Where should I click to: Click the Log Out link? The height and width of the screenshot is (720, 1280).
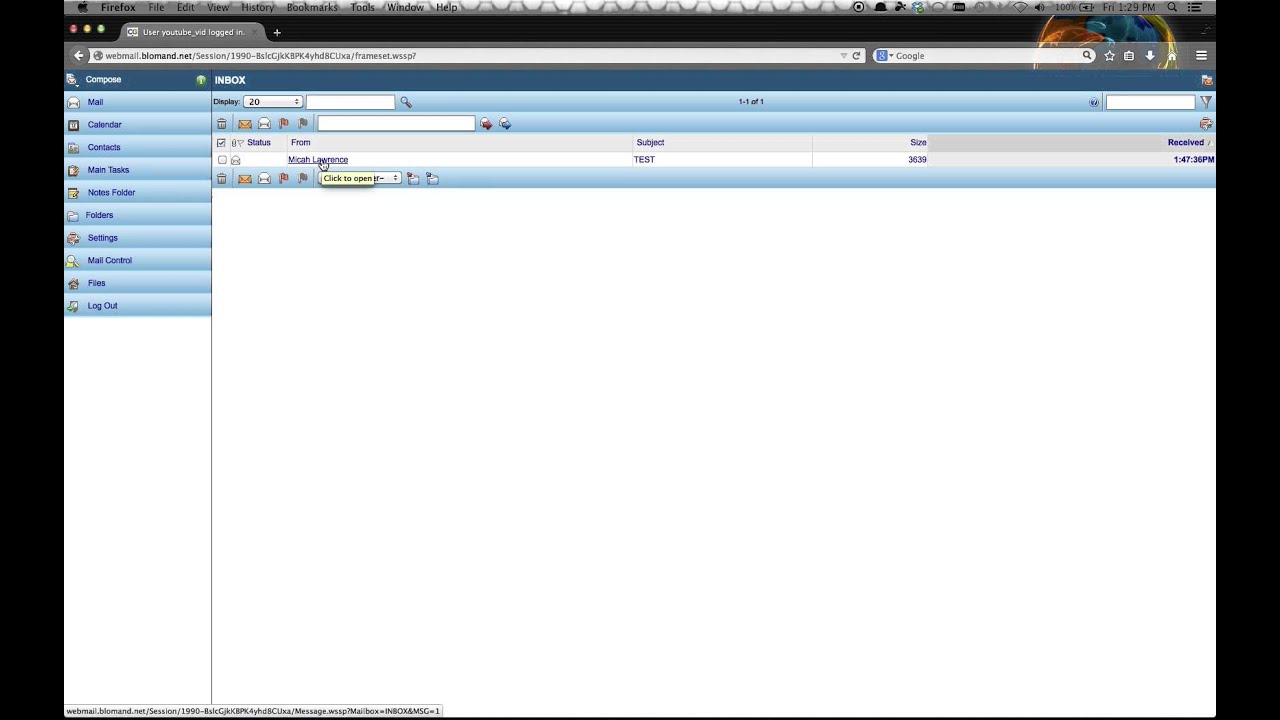click(x=102, y=306)
